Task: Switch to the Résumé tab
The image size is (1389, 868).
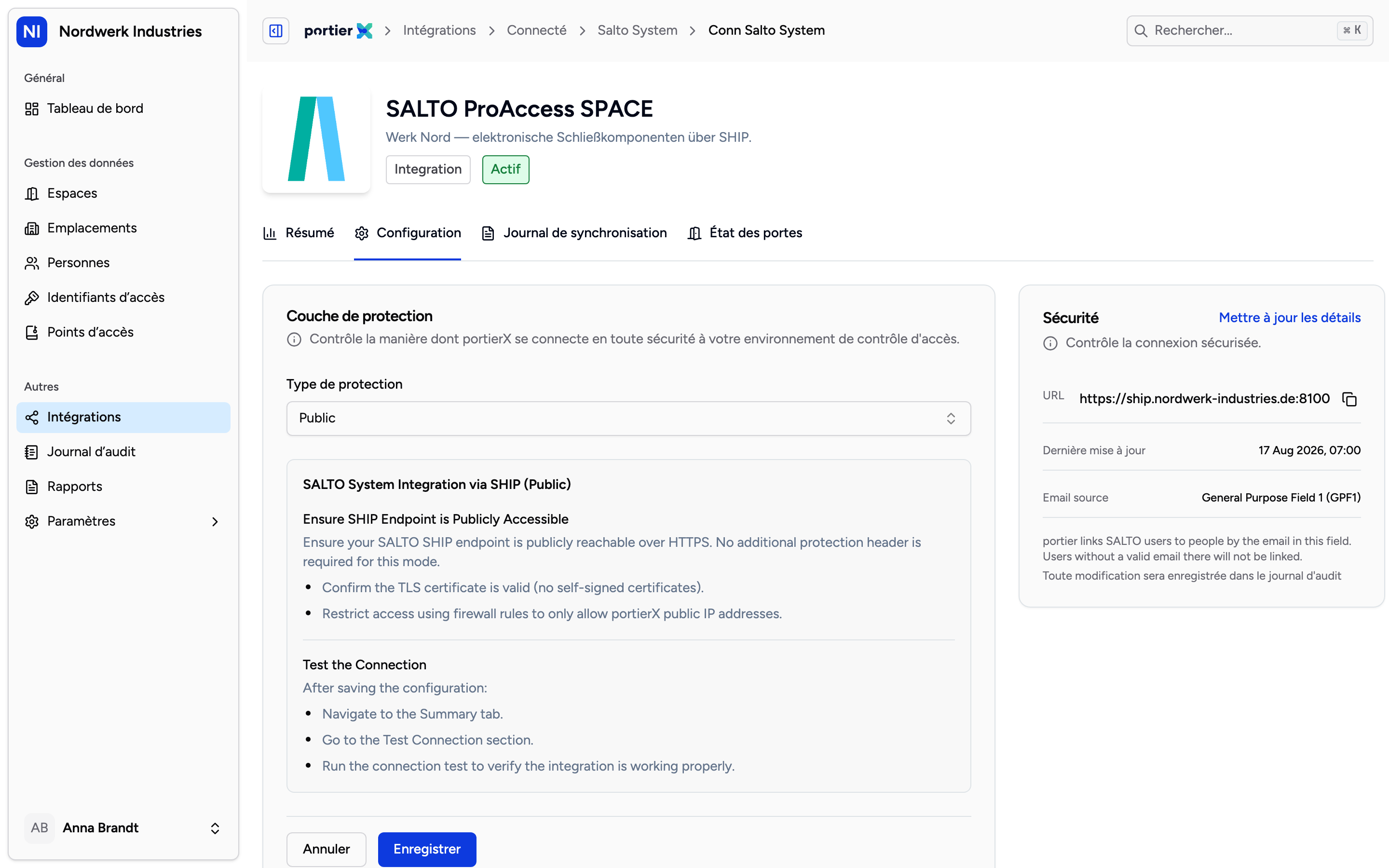Action: tap(298, 233)
